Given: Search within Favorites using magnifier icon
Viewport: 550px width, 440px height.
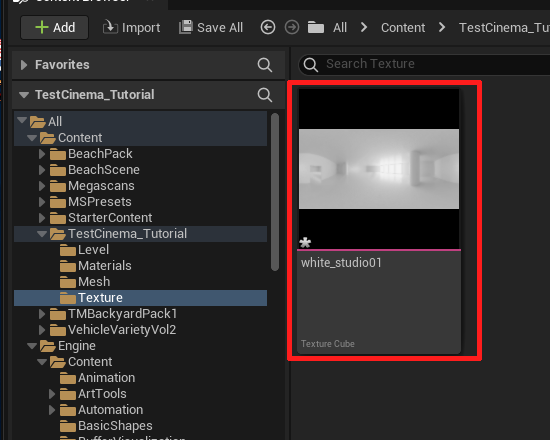Looking at the screenshot, I should (x=264, y=65).
